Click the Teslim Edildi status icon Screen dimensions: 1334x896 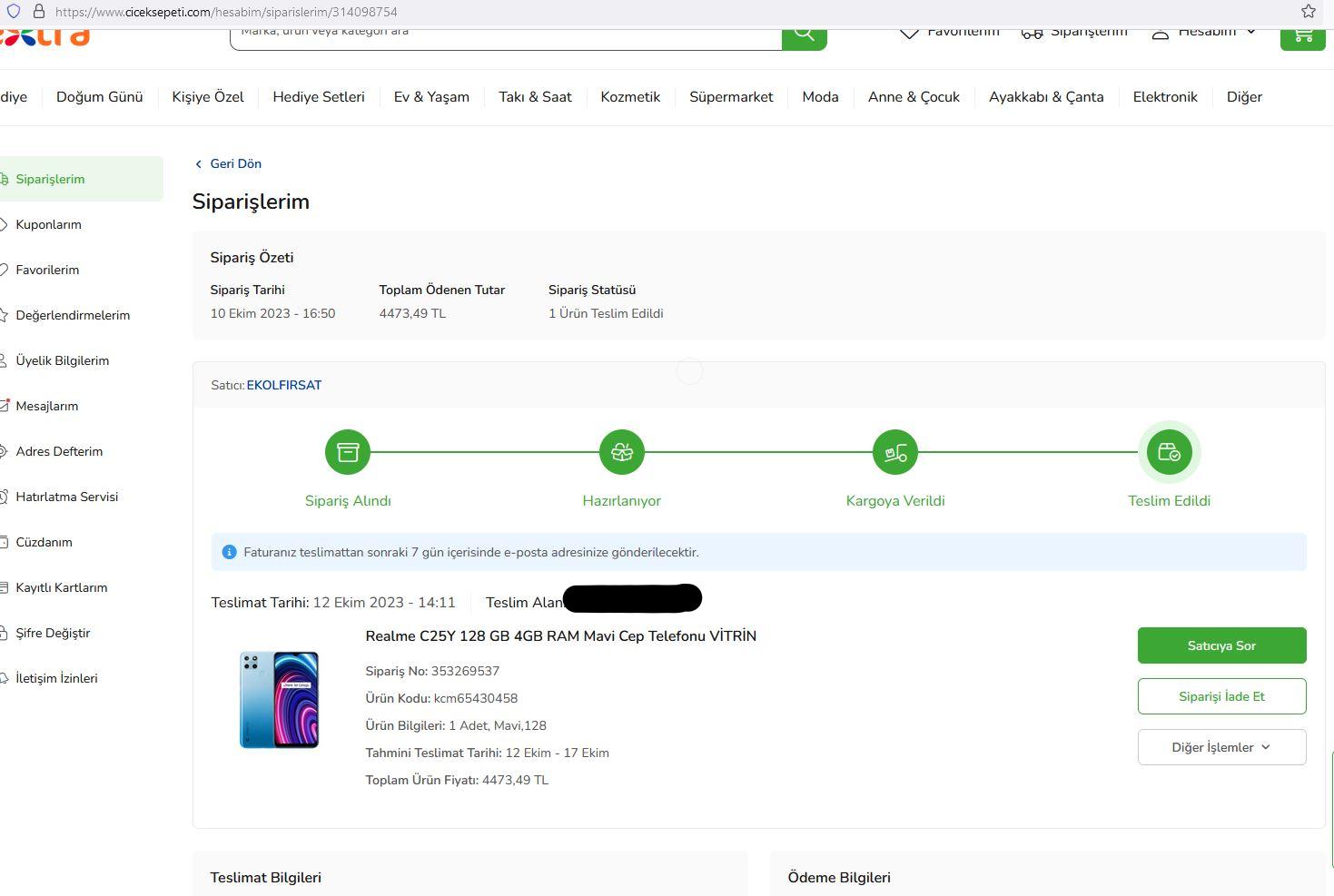[1169, 452]
